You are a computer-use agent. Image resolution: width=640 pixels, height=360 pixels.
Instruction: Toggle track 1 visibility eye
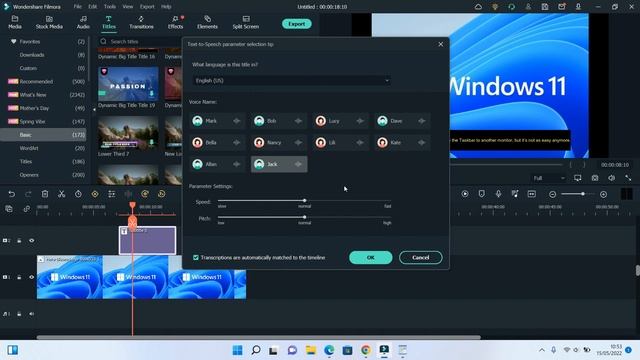coord(31,277)
